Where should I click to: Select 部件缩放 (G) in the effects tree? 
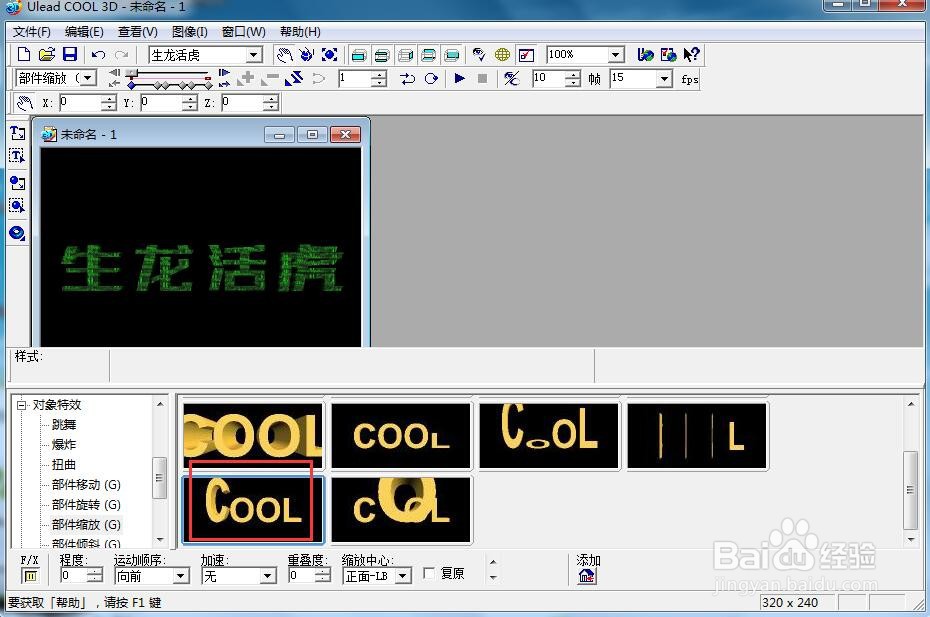(86, 524)
